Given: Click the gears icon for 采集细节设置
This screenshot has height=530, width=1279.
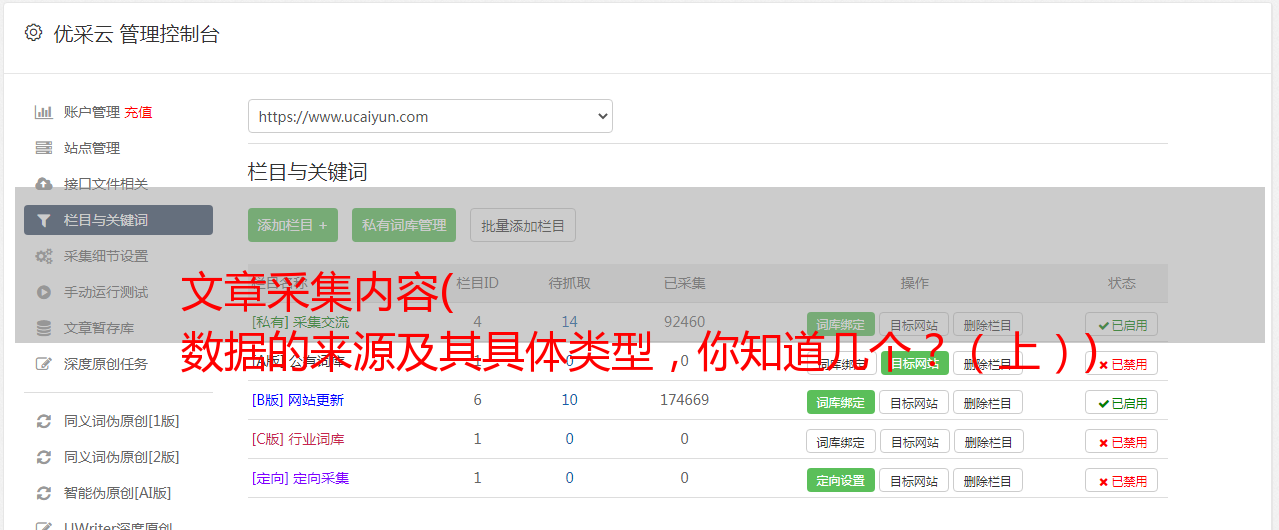Looking at the screenshot, I should (x=43, y=256).
